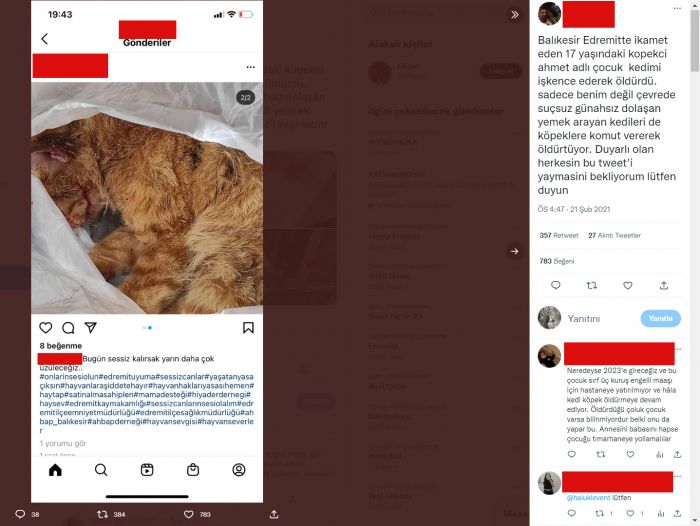This screenshot has width=700, height=526.
Task: Click the retweet icon under main tweet
Action: coord(592,285)
